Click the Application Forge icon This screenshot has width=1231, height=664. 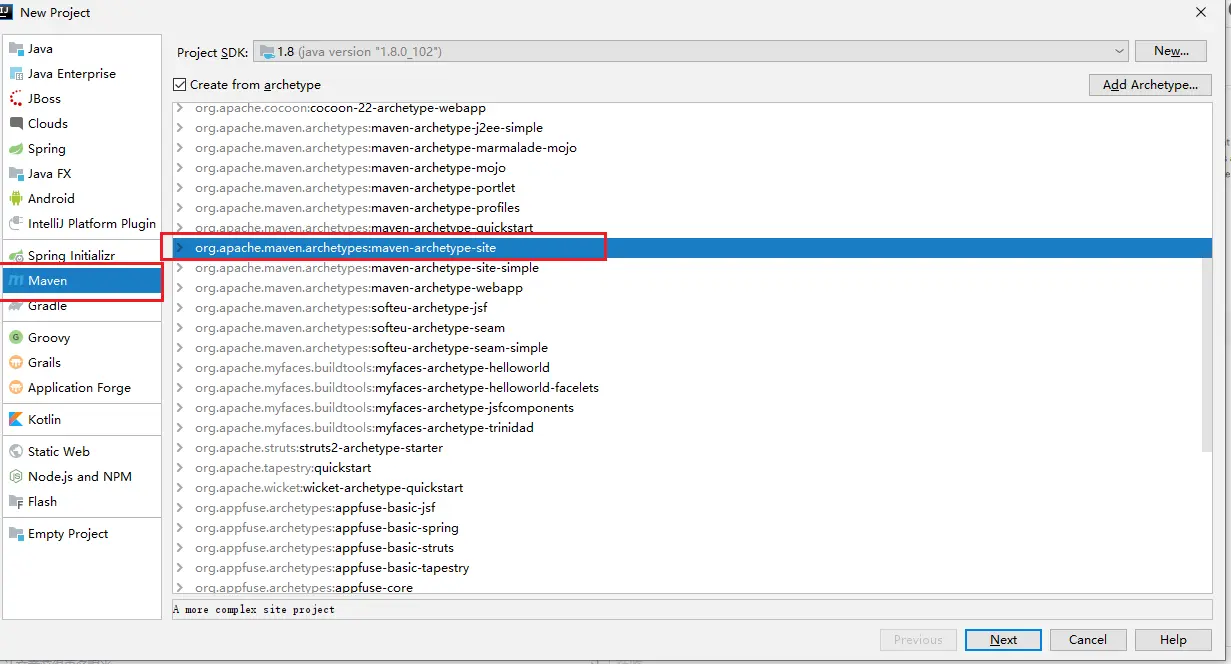[16, 388]
